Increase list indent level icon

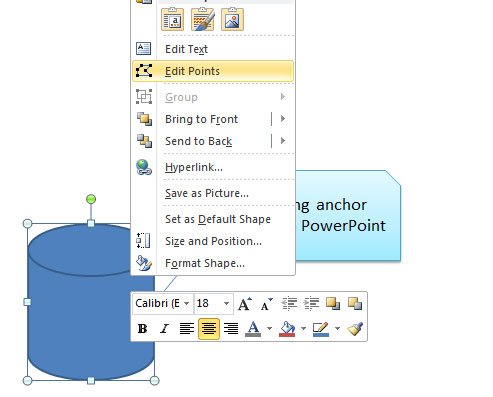point(311,304)
